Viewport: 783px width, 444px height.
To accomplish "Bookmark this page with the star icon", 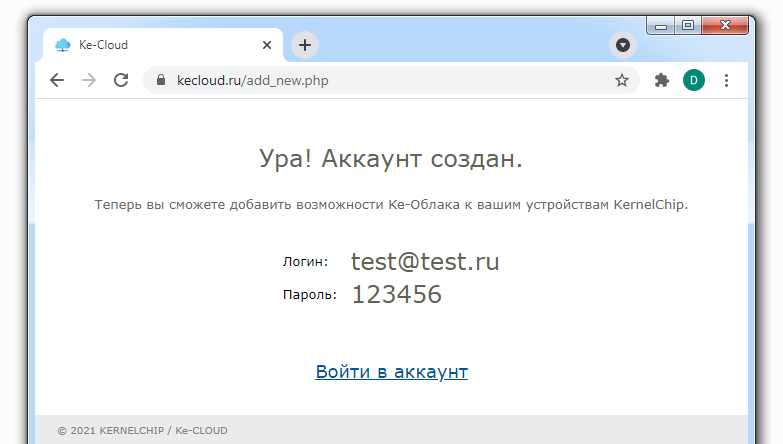I will click(621, 81).
